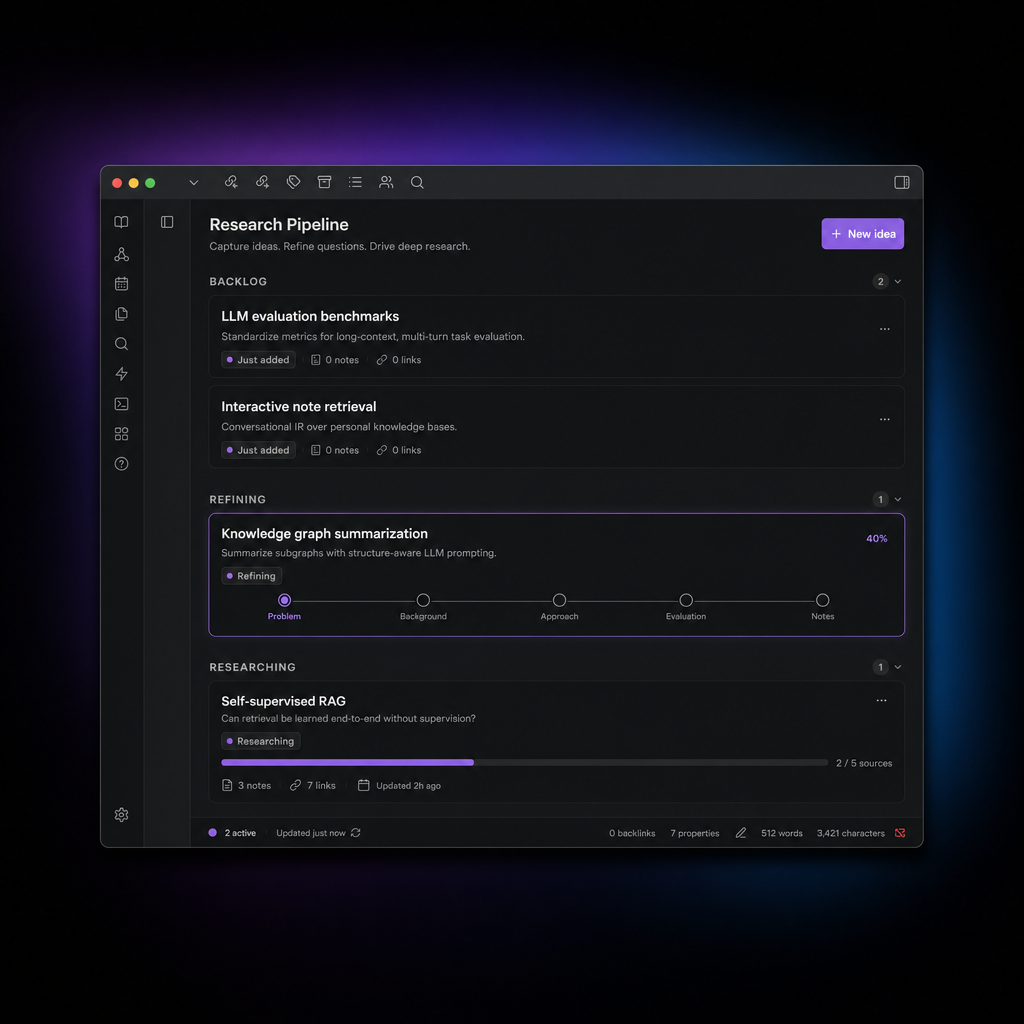
Task: Click the 2 / 5 sources label
Action: [863, 763]
